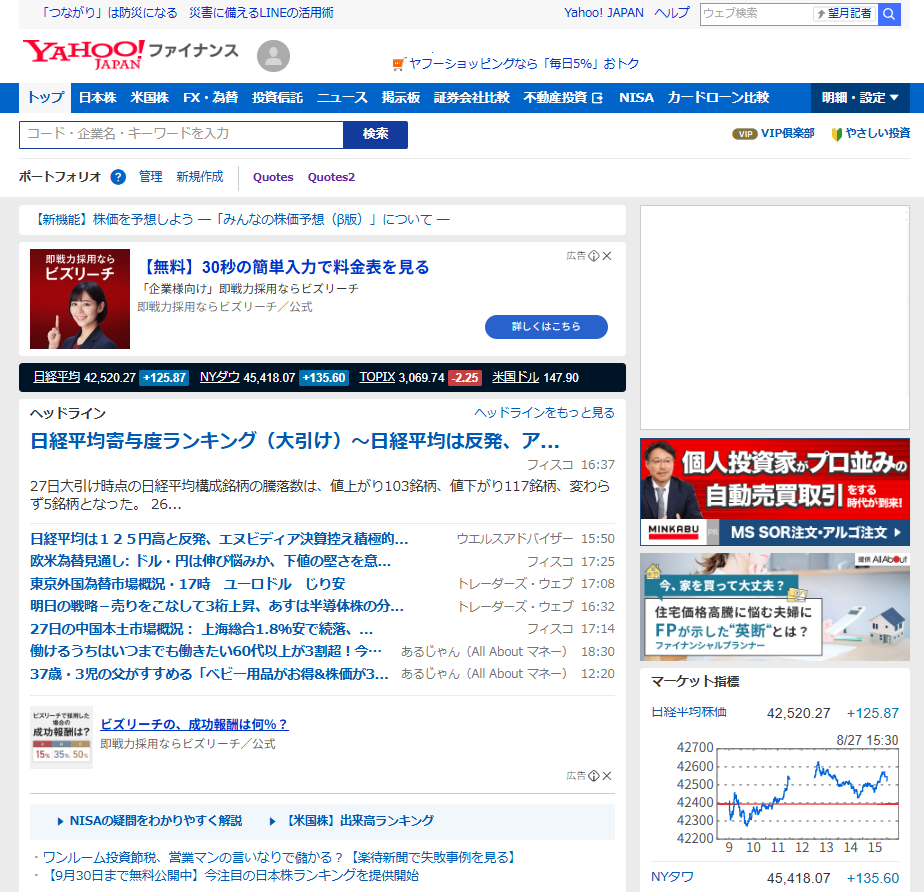The image size is (924, 892).
Task: Open the user profile avatar icon
Action: click(273, 56)
